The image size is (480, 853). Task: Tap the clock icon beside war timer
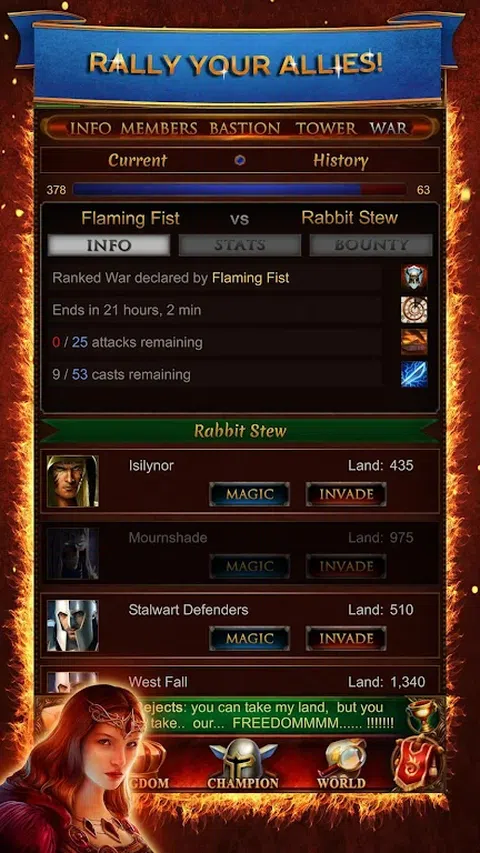(414, 310)
